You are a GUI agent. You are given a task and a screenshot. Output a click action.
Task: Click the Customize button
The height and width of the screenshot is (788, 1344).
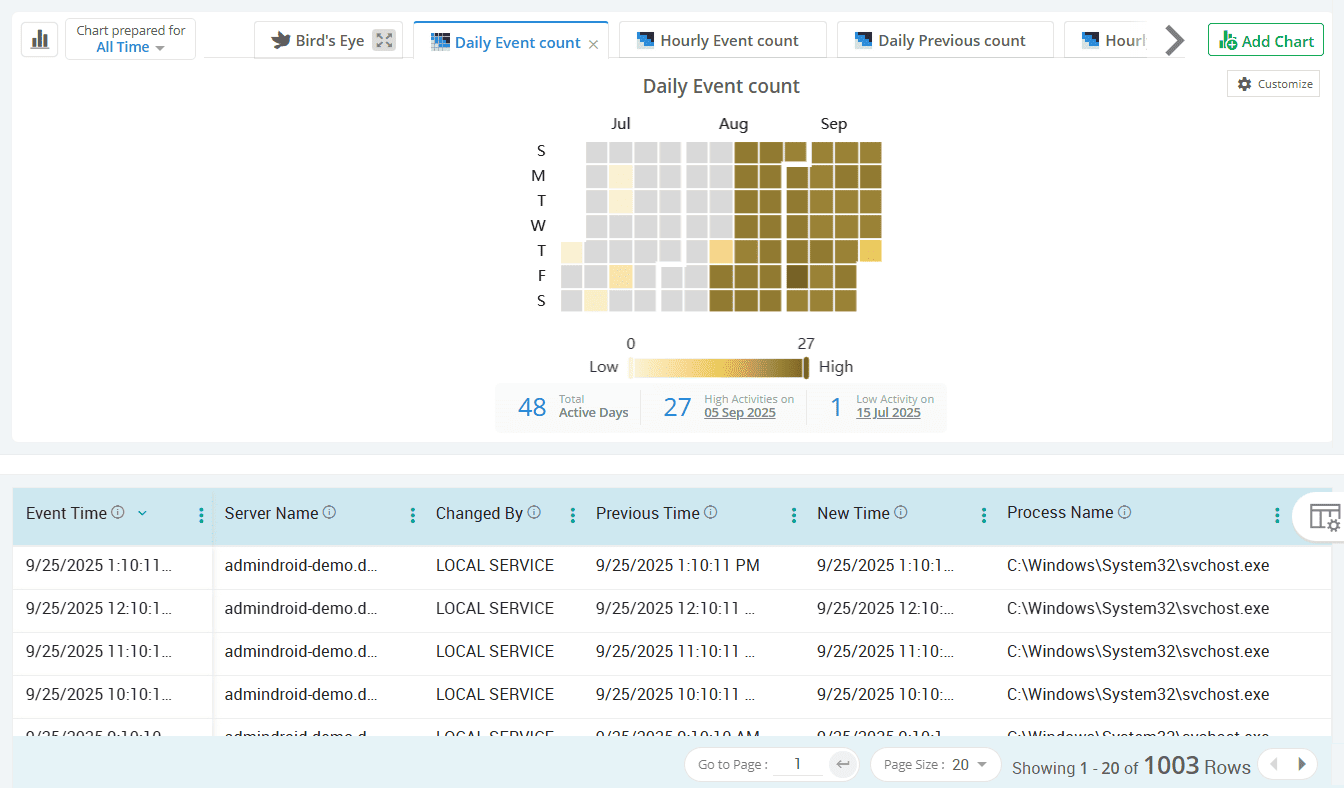tap(1274, 84)
